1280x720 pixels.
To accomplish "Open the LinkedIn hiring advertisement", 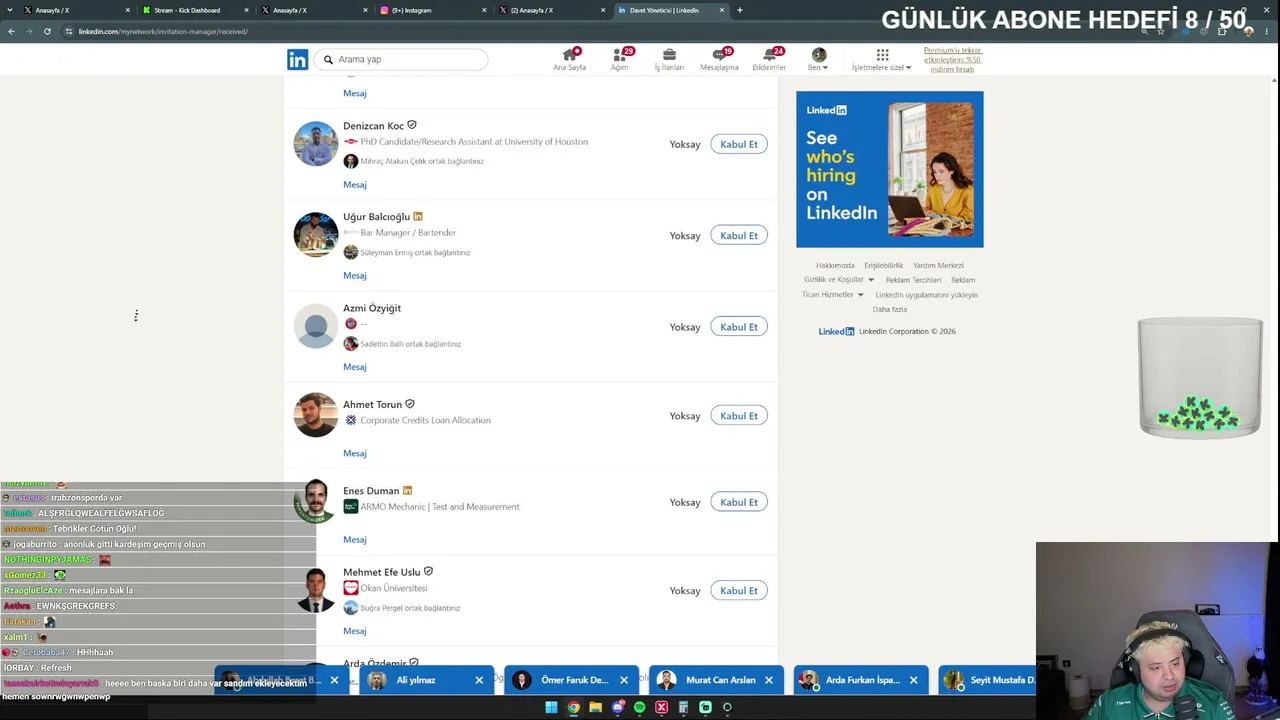I will [890, 169].
